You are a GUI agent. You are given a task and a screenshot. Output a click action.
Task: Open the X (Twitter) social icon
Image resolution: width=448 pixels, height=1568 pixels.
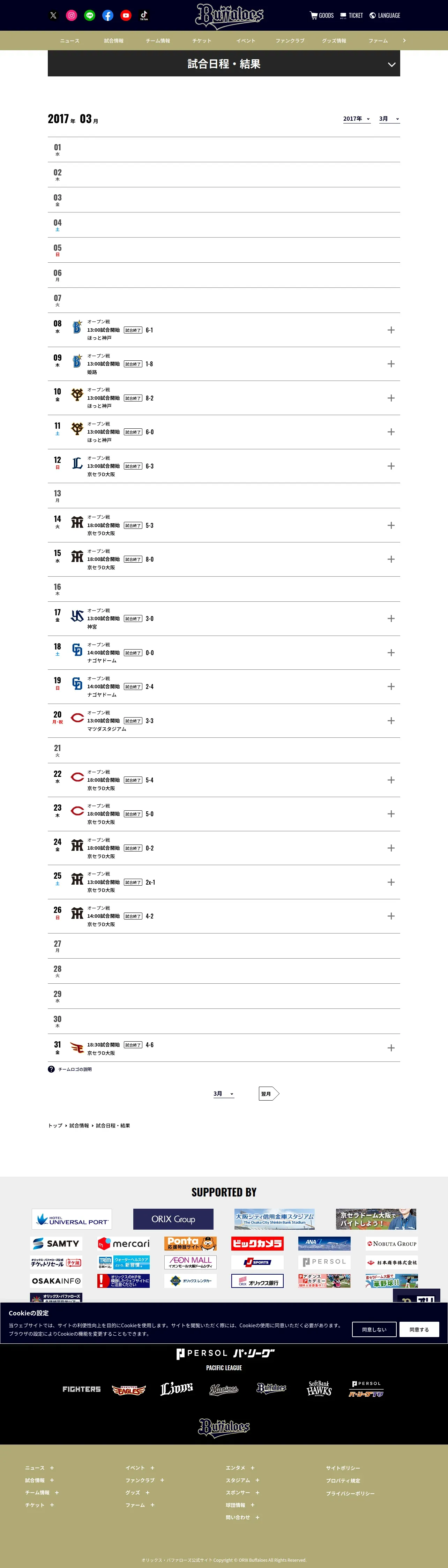click(54, 16)
